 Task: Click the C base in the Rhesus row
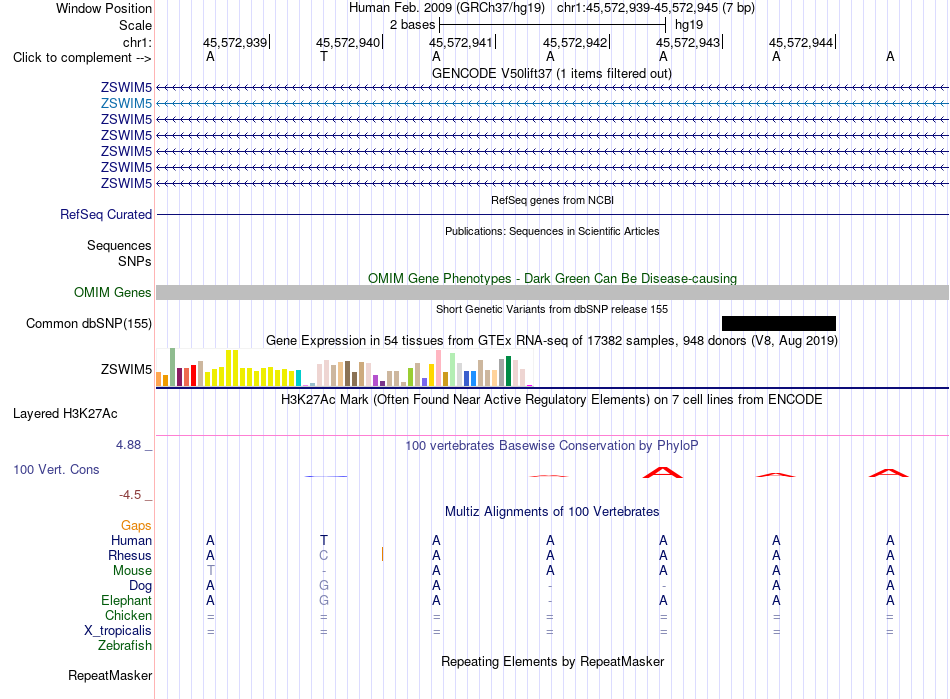pos(324,555)
